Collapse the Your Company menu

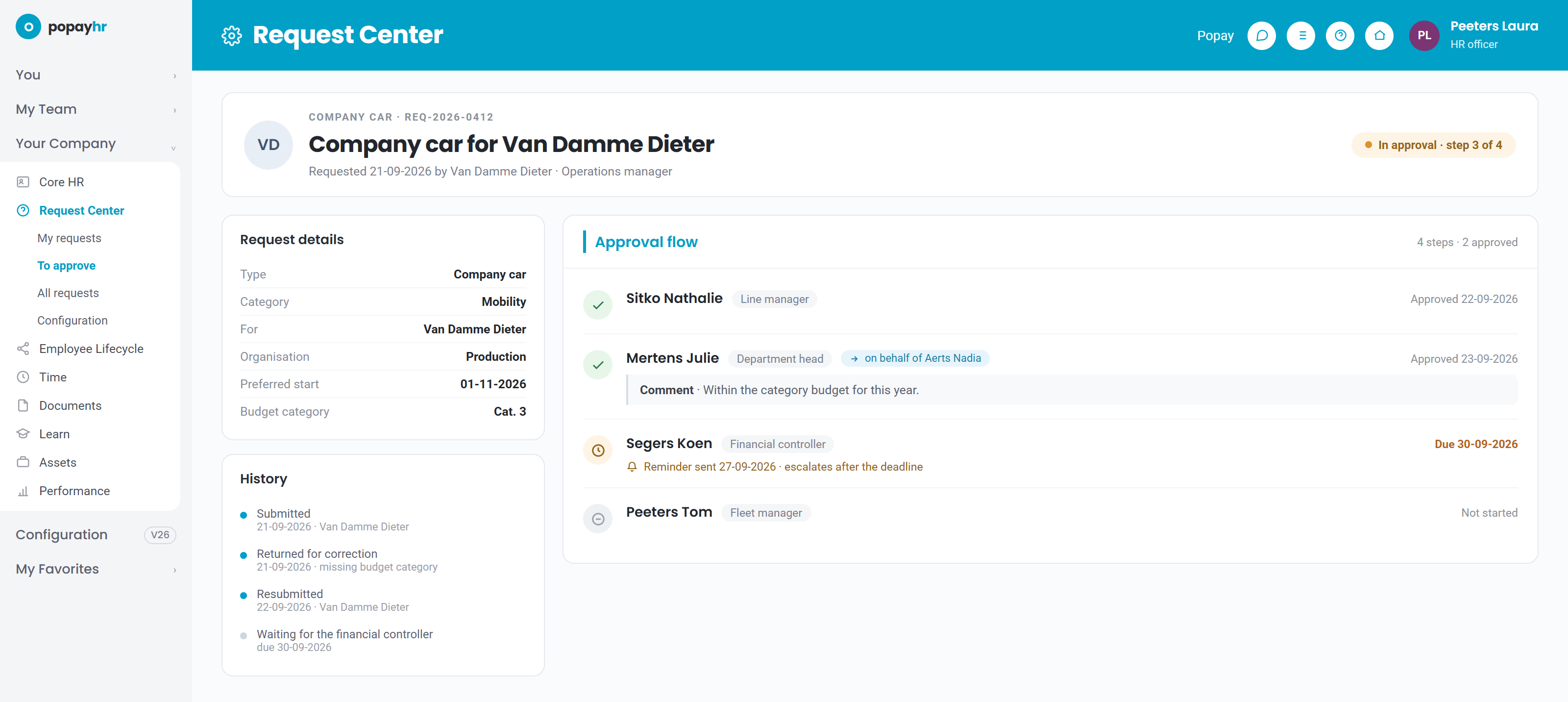(x=96, y=144)
